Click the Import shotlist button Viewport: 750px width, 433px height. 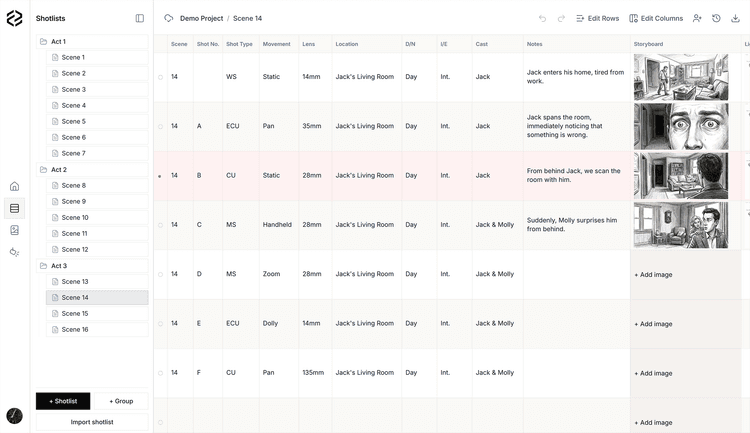point(92,422)
